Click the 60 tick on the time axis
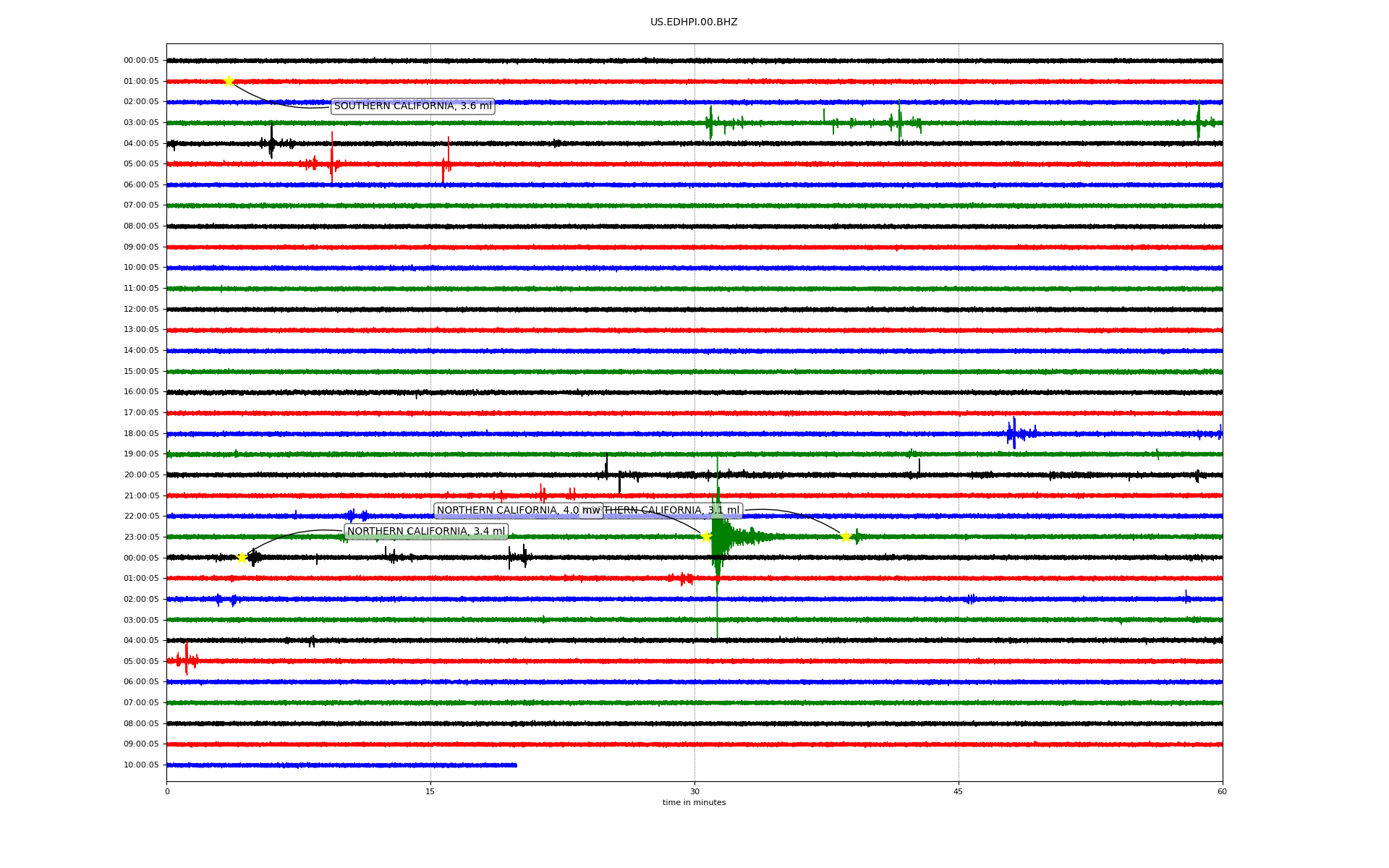Image resolution: width=1389 pixels, height=868 pixels. click(1222, 791)
